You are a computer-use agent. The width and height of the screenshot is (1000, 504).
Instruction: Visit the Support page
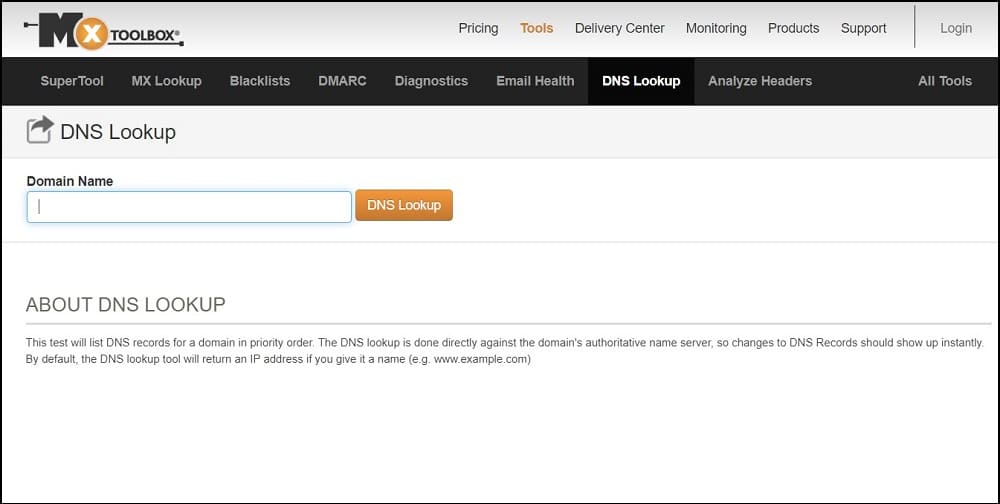[864, 28]
